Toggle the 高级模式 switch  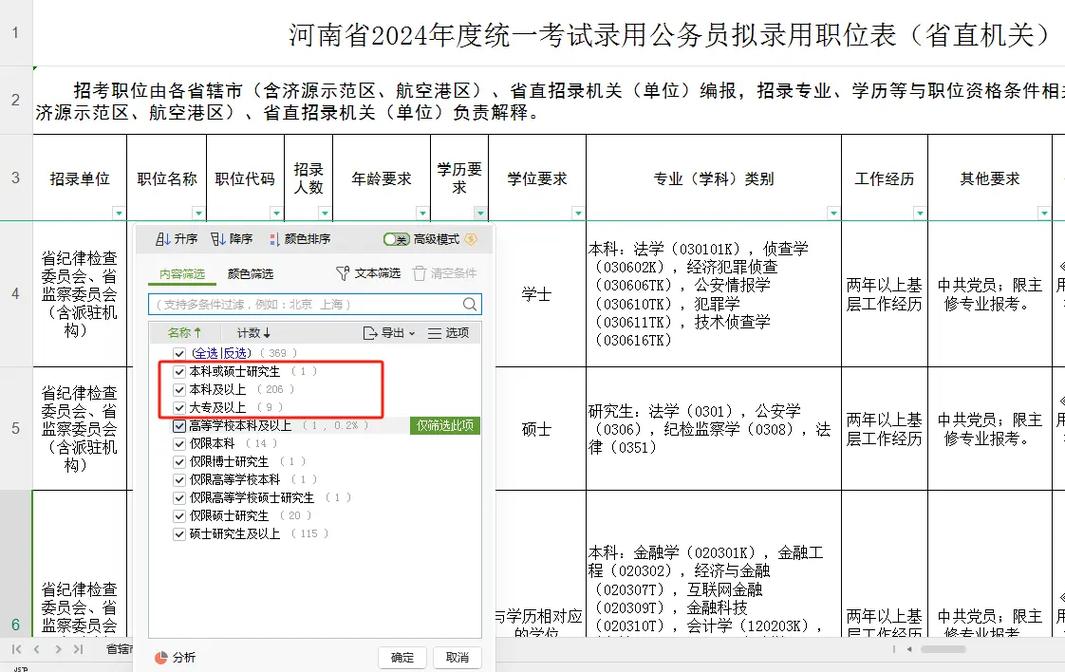396,239
